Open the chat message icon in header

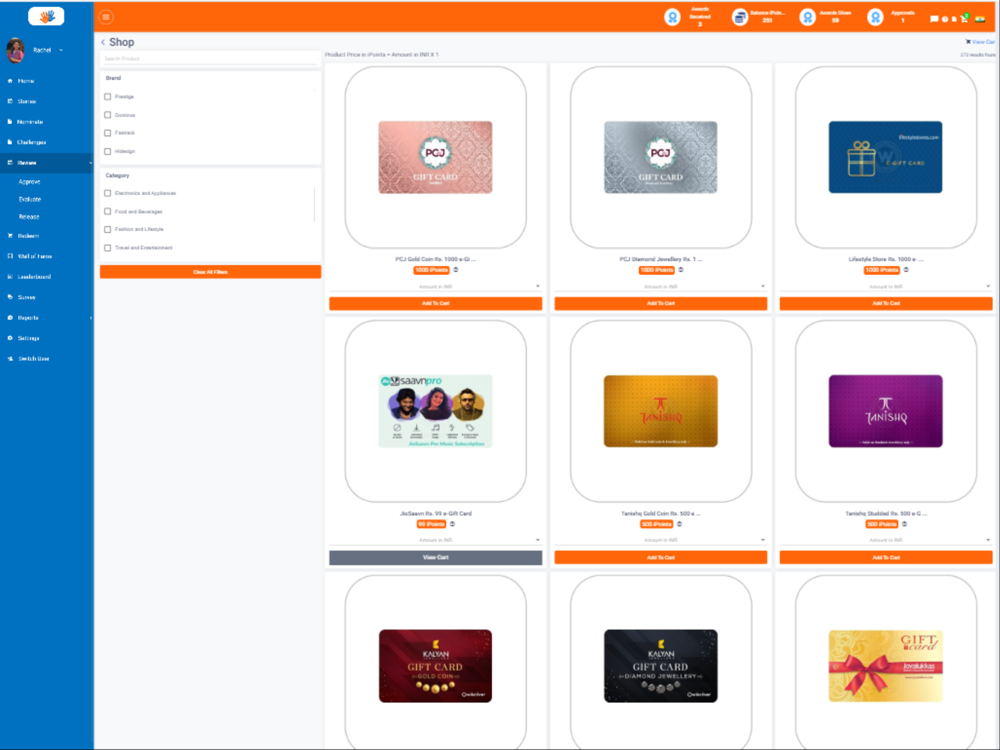[934, 19]
